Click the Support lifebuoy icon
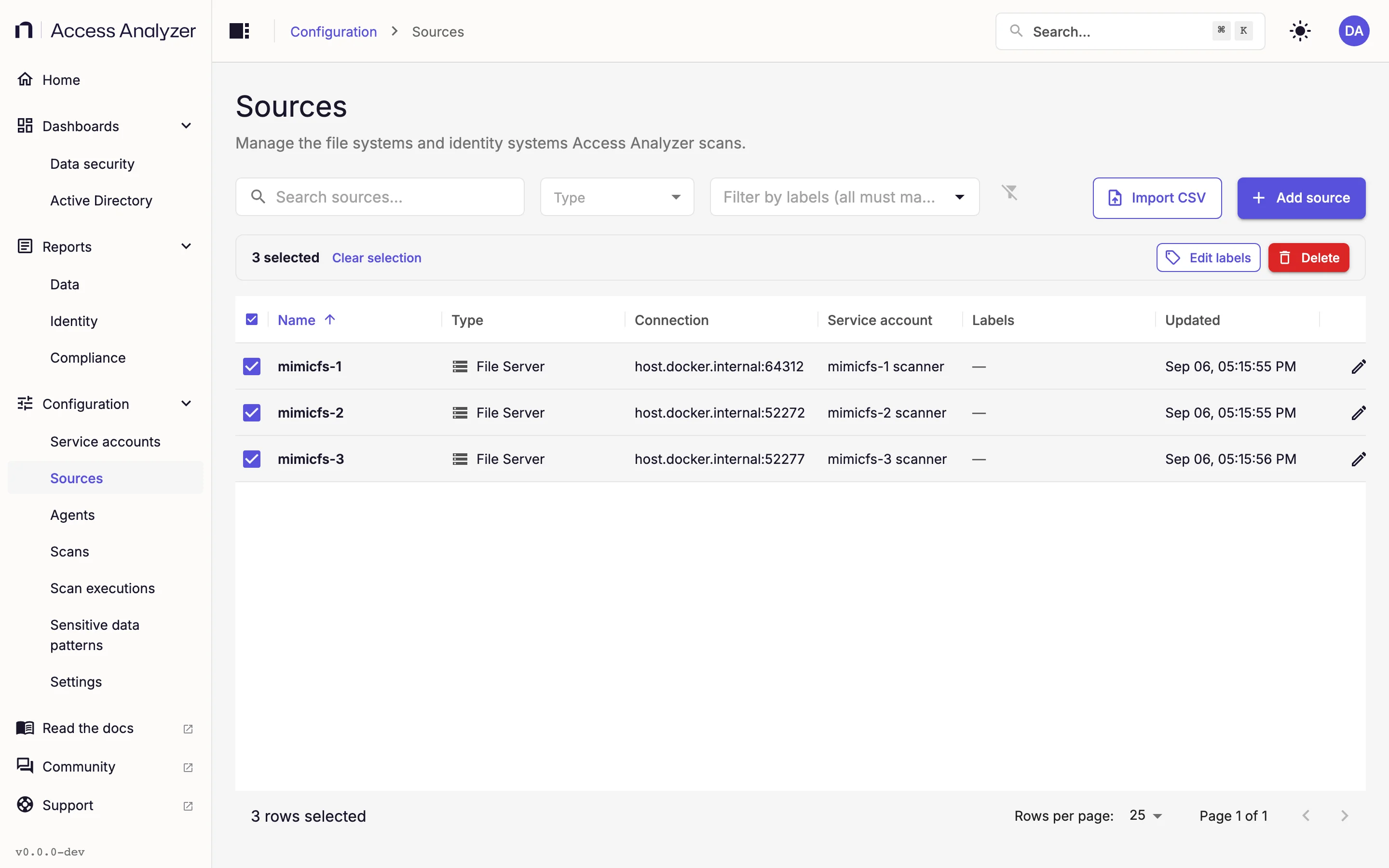 point(25,805)
